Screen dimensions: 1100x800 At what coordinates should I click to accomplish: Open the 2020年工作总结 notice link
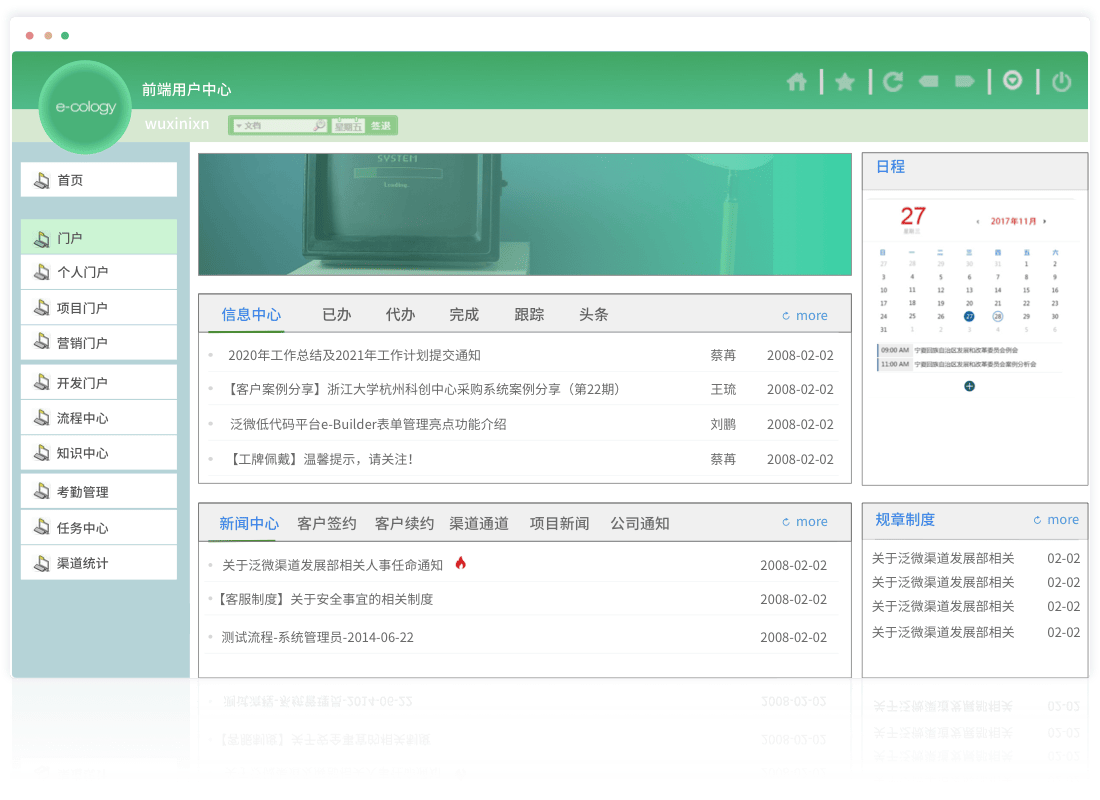point(354,355)
